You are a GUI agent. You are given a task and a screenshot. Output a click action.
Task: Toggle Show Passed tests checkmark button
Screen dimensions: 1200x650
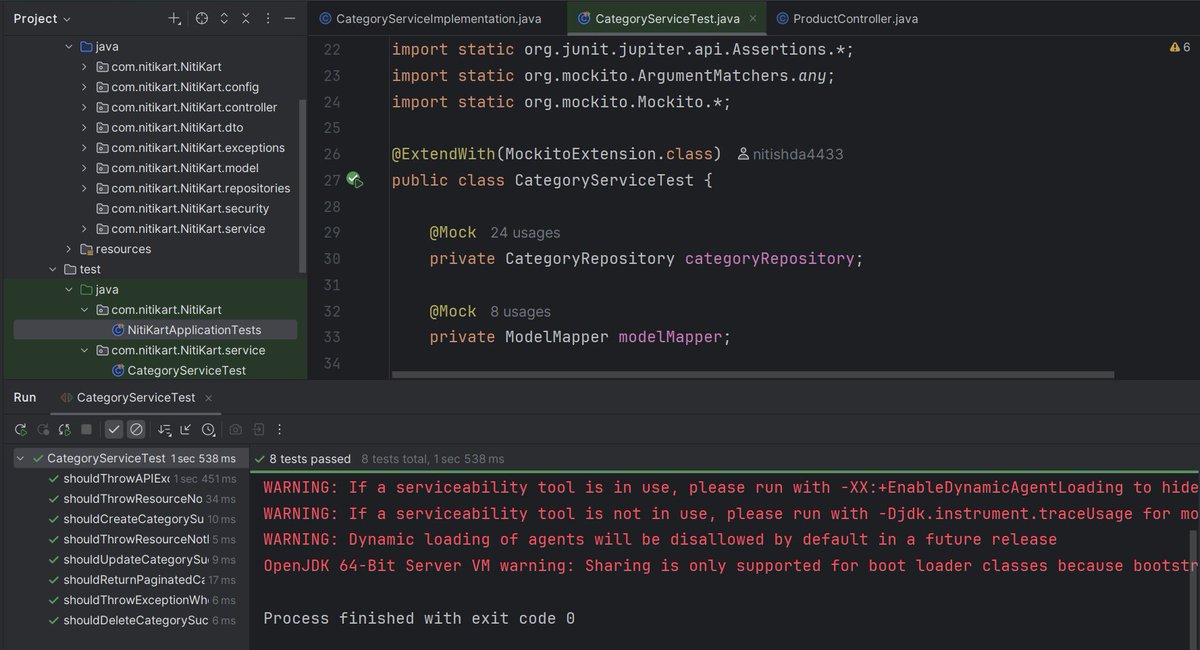114,429
